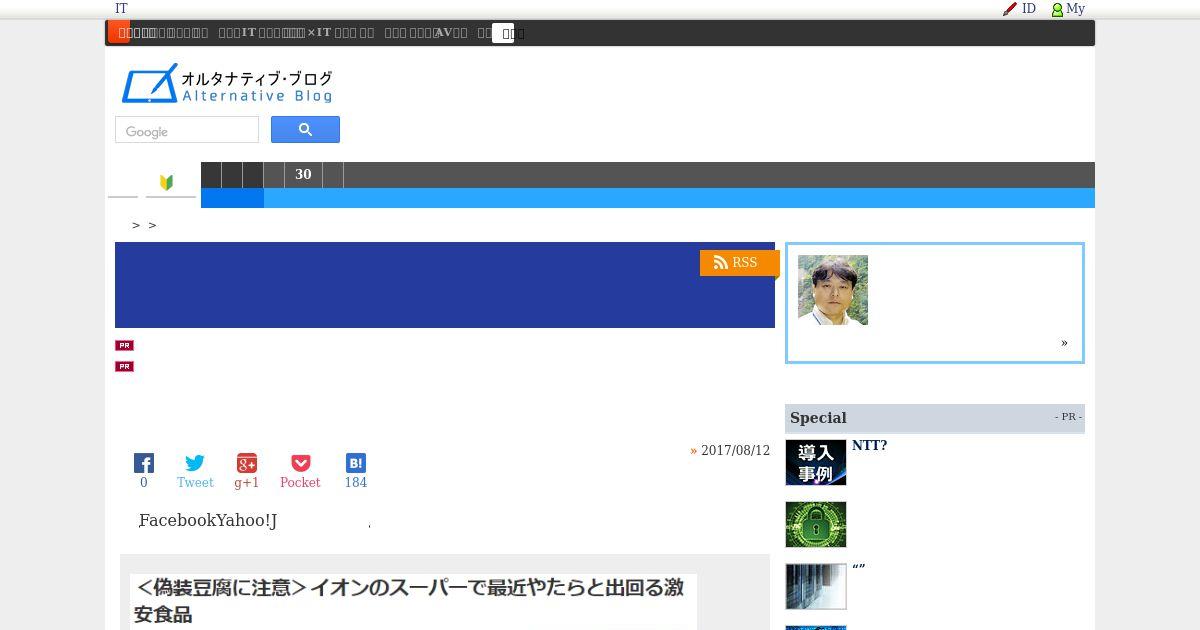Open the green My user icon link
The image size is (1200, 630).
click(x=1067, y=9)
